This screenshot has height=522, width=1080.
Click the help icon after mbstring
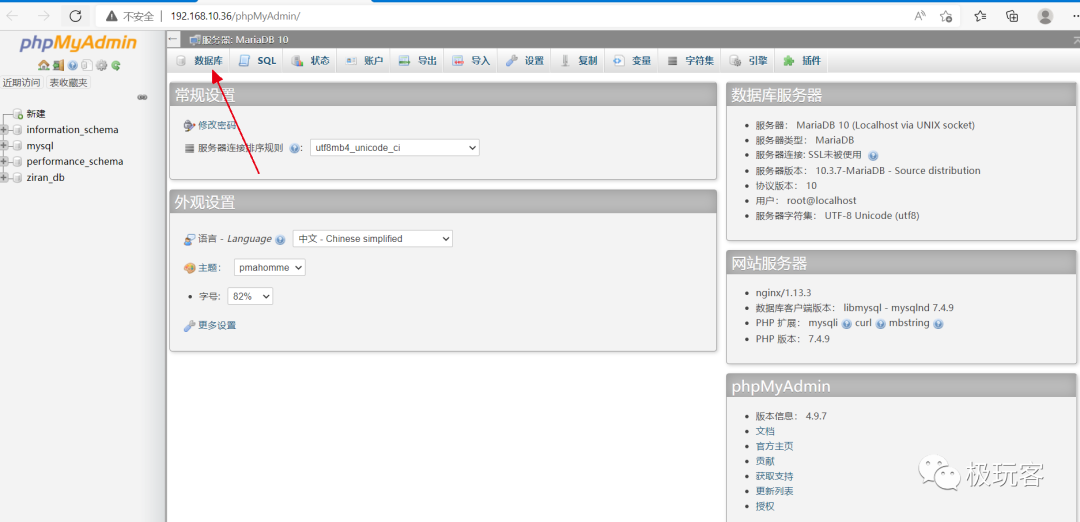point(937,324)
